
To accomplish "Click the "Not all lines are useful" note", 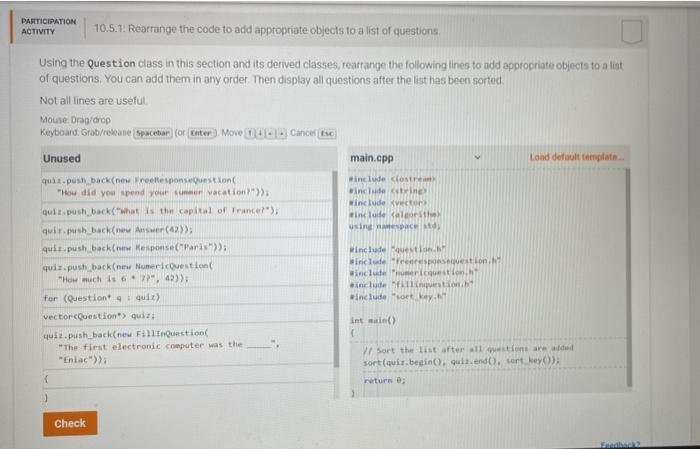I will coord(93,101).
